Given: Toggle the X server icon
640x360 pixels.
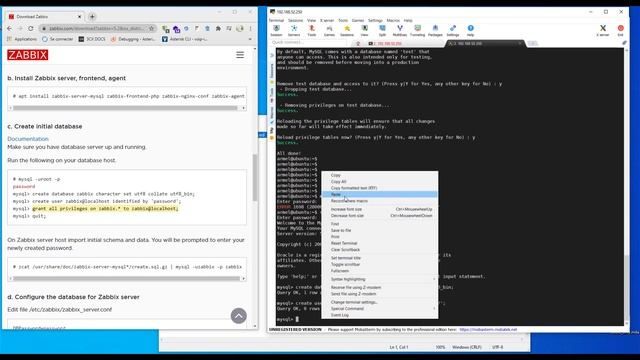Looking at the screenshot, I should pyautogui.click(x=603, y=30).
